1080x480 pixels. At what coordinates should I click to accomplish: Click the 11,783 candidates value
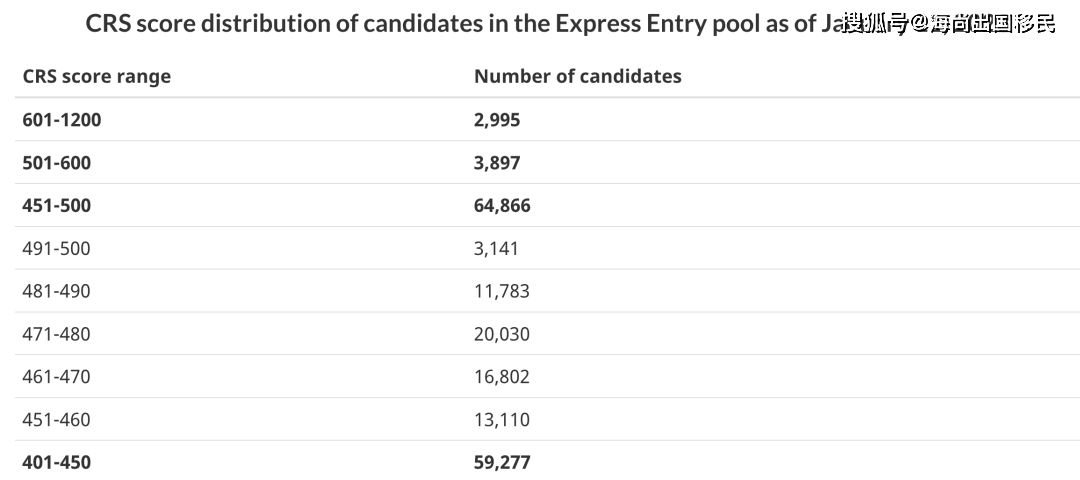501,291
